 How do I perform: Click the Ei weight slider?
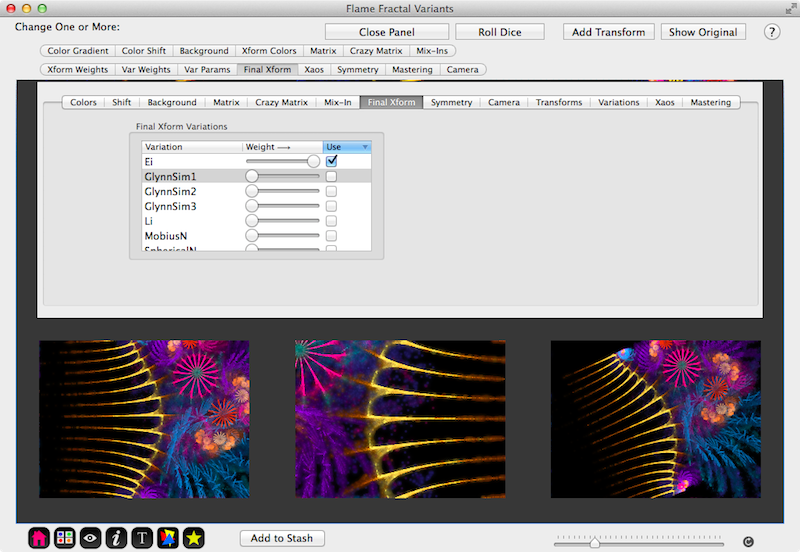[x=283, y=161]
